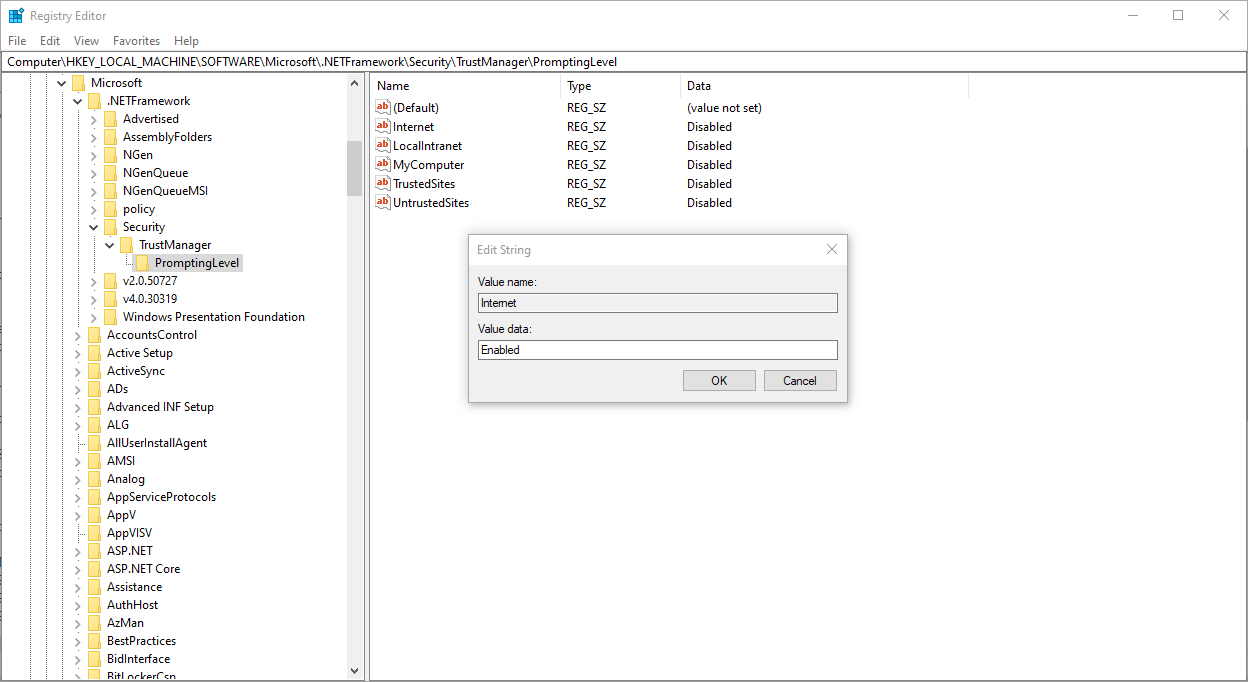The width and height of the screenshot is (1248, 682).
Task: Click the Value data text field
Action: [657, 350]
